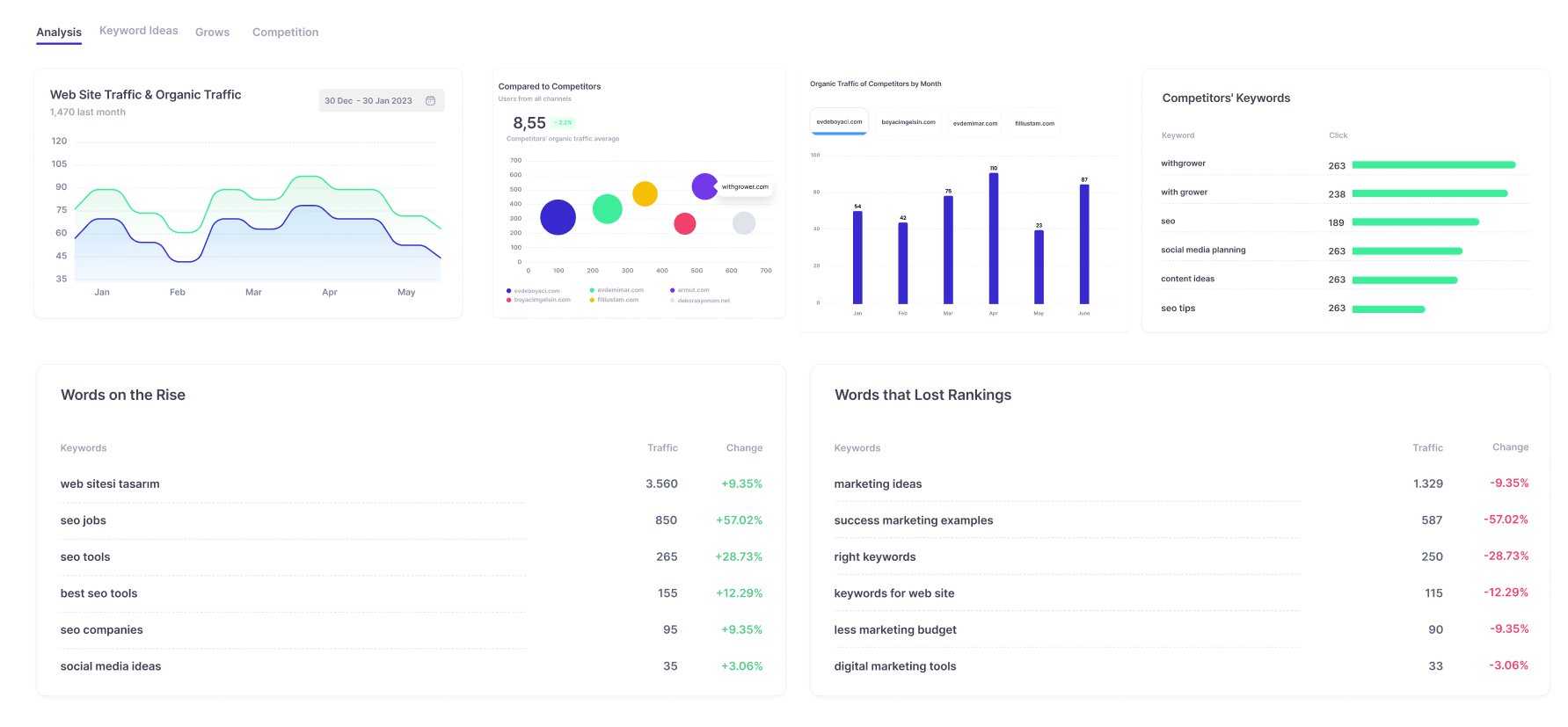
Task: Click the 1.329 traffic value
Action: [1428, 484]
